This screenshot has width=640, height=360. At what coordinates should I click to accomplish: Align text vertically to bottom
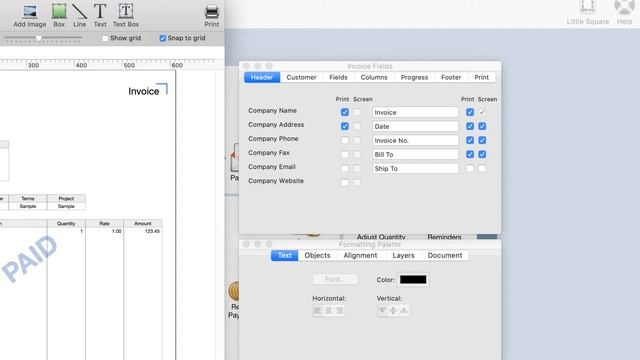click(x=404, y=311)
